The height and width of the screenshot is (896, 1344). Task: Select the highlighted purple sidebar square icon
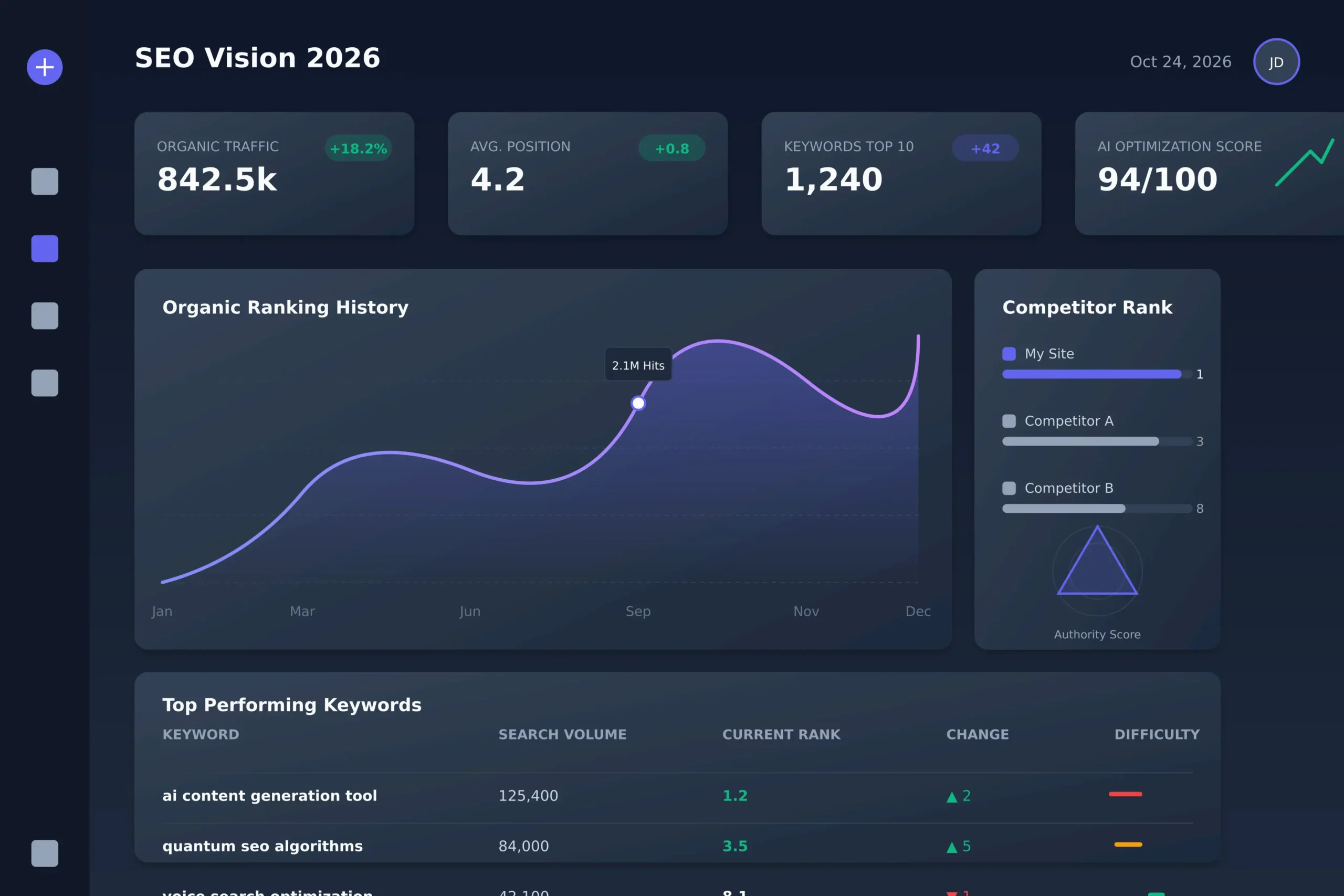click(x=45, y=249)
